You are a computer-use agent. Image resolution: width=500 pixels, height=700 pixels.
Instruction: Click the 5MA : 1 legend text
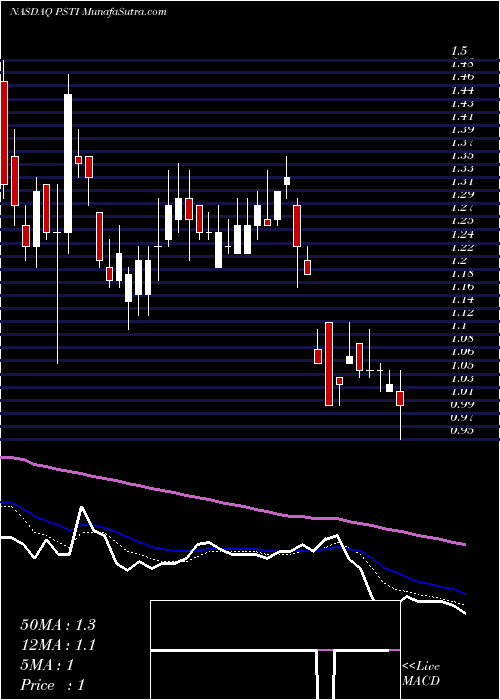47,665
